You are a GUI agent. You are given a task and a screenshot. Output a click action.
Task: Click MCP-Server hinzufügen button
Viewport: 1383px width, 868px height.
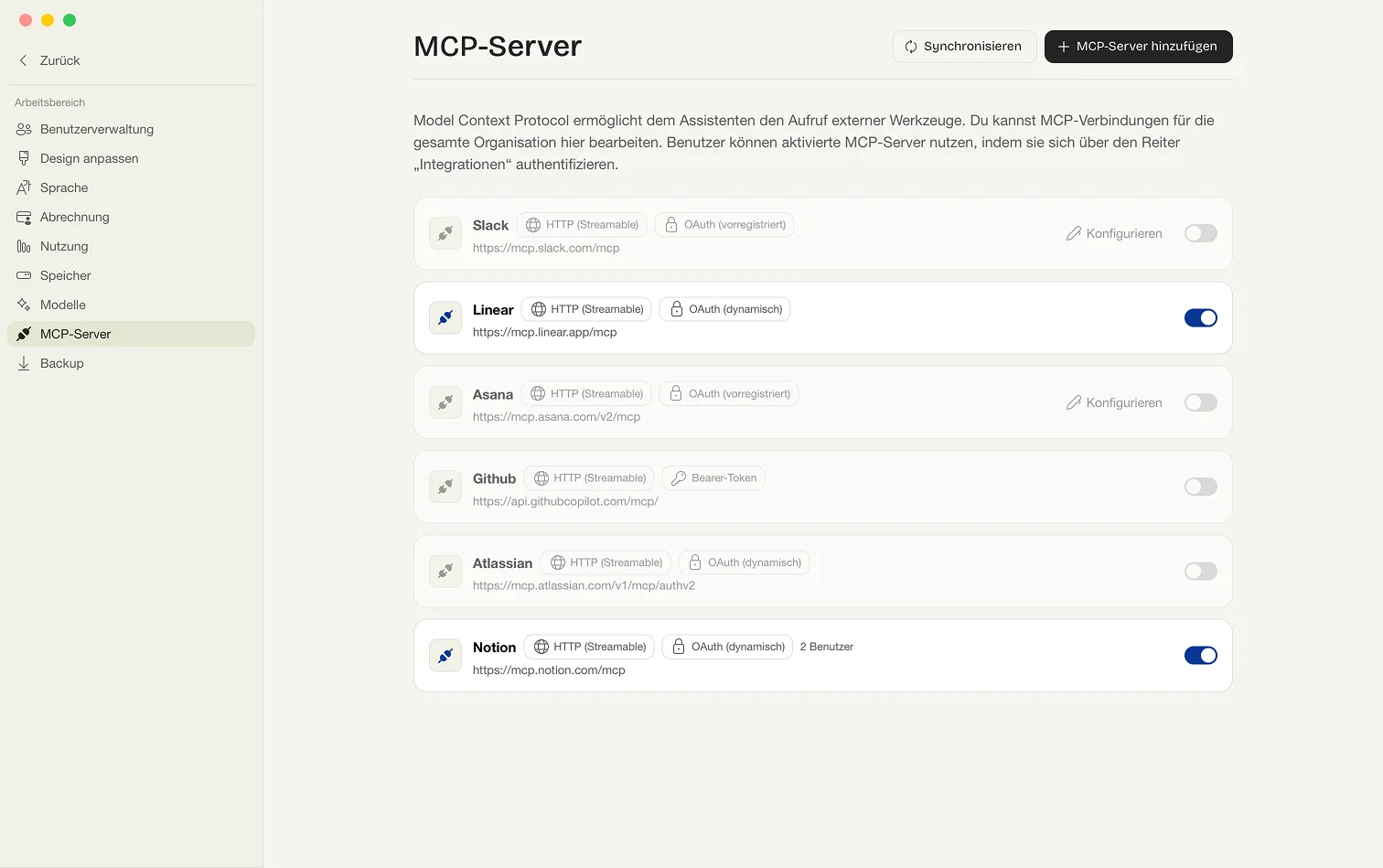[1139, 47]
